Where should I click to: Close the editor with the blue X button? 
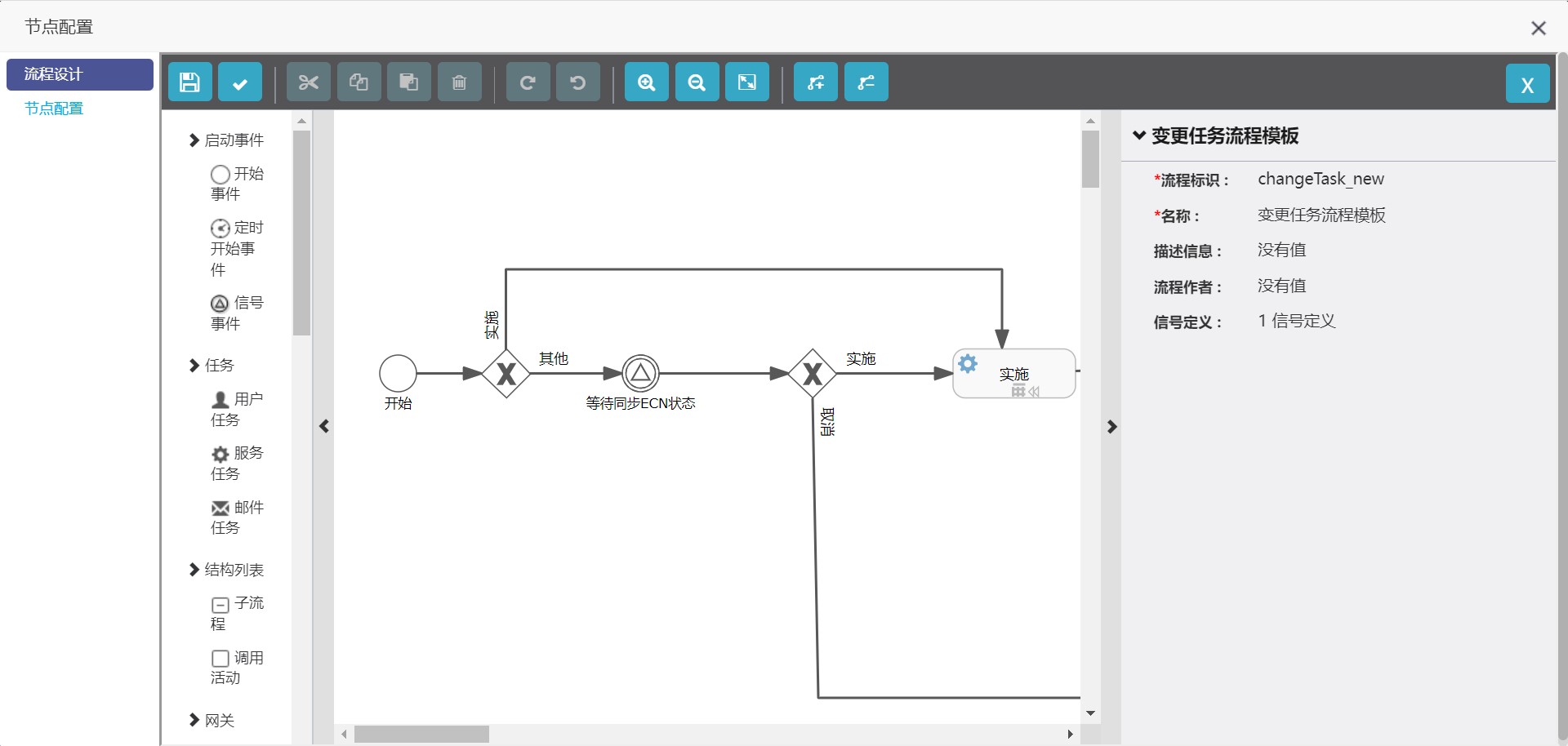coord(1527,84)
